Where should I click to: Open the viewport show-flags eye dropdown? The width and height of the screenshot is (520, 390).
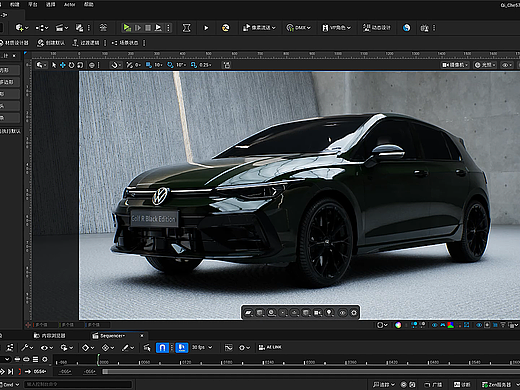pos(507,65)
